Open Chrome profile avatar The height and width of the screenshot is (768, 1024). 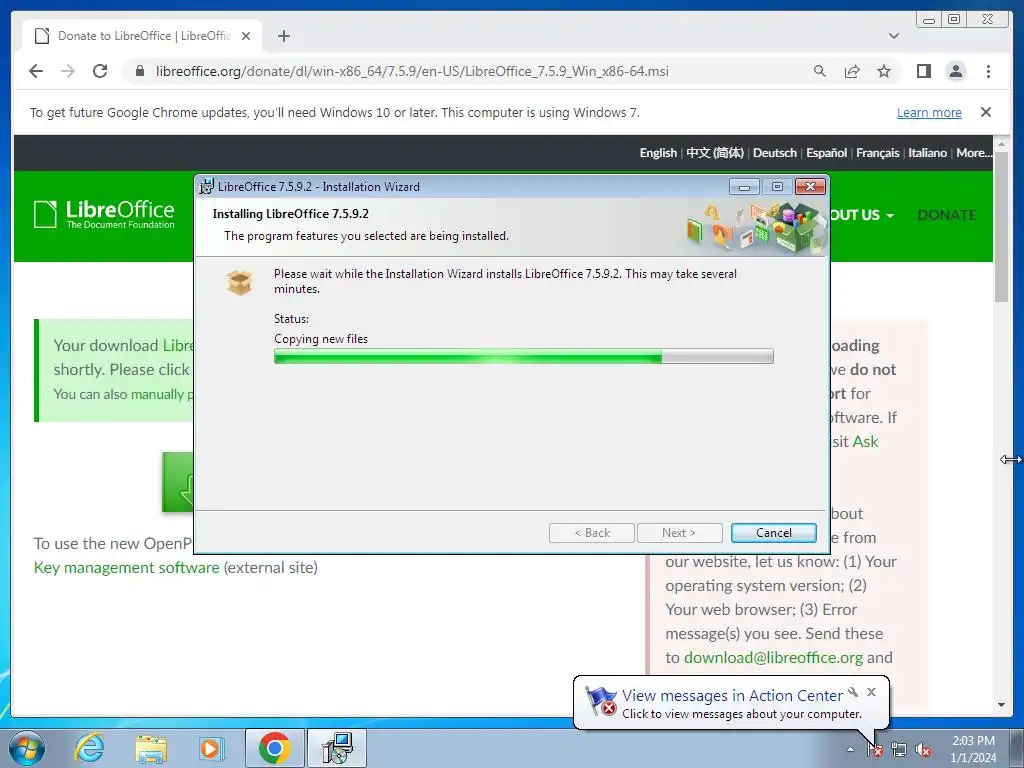coord(955,71)
